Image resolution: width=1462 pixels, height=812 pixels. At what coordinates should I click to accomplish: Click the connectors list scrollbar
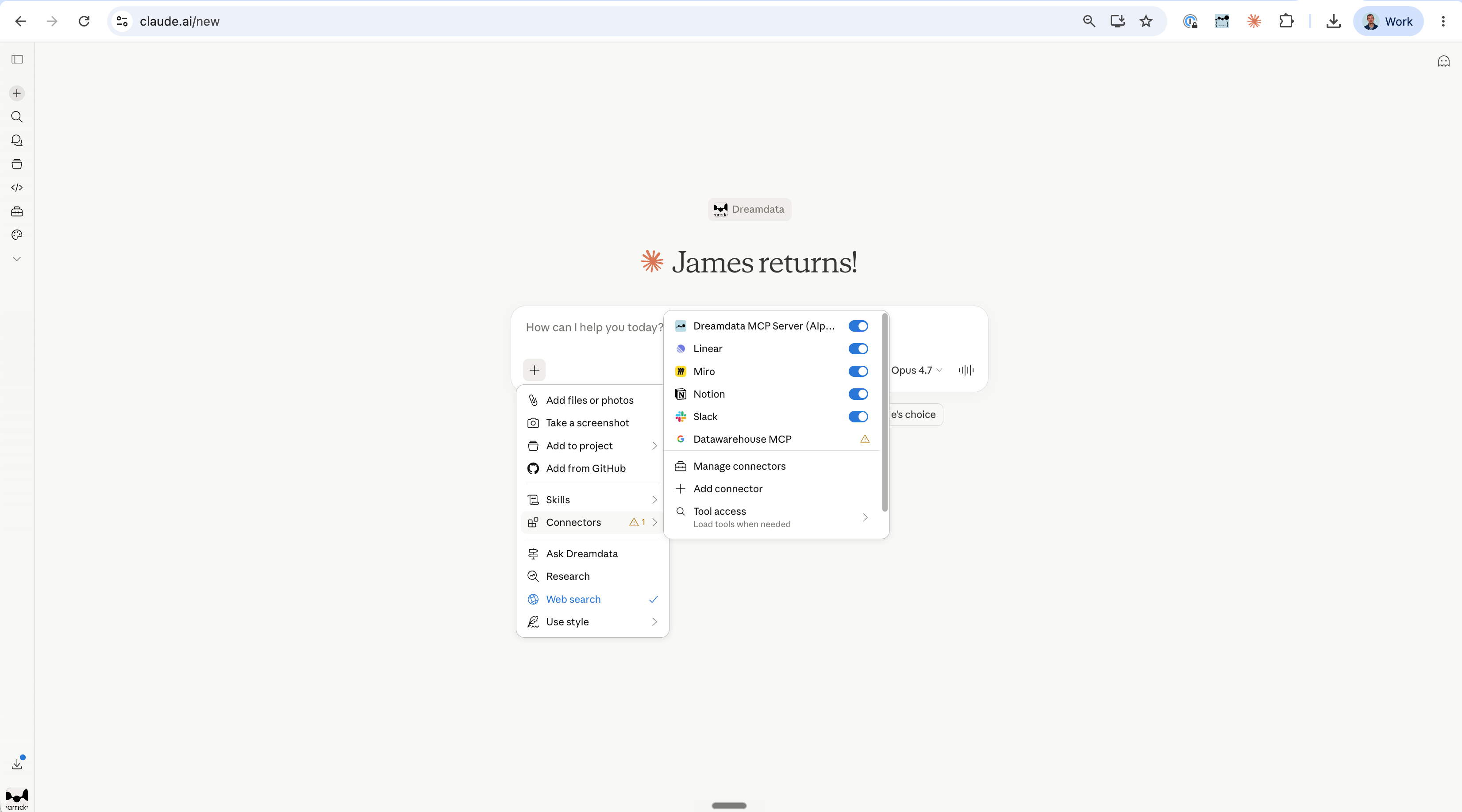884,413
